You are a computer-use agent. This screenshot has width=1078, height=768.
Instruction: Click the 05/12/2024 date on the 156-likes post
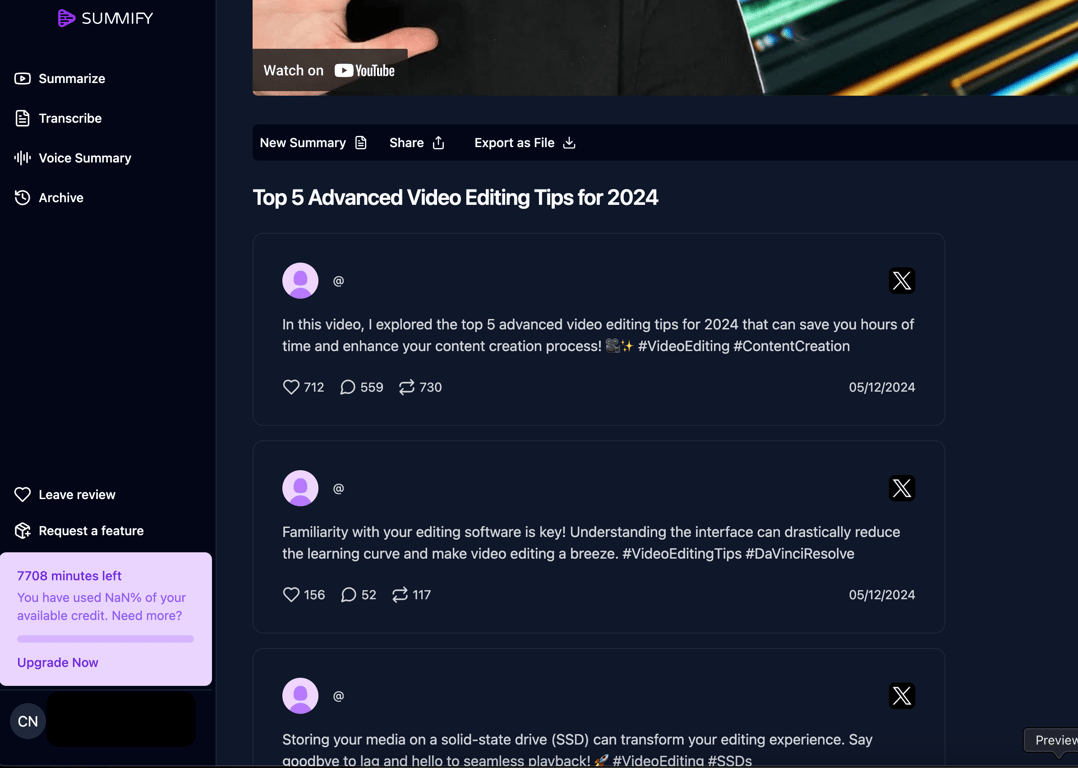[x=882, y=595]
